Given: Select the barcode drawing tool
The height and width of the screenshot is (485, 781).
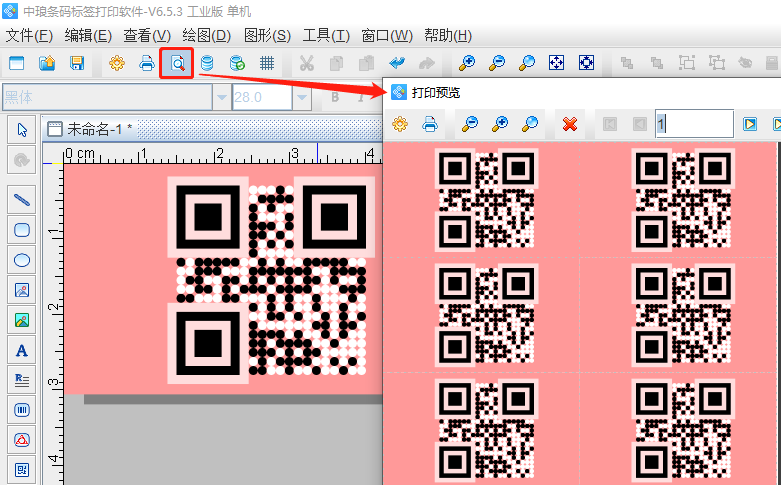Looking at the screenshot, I should tap(21, 410).
